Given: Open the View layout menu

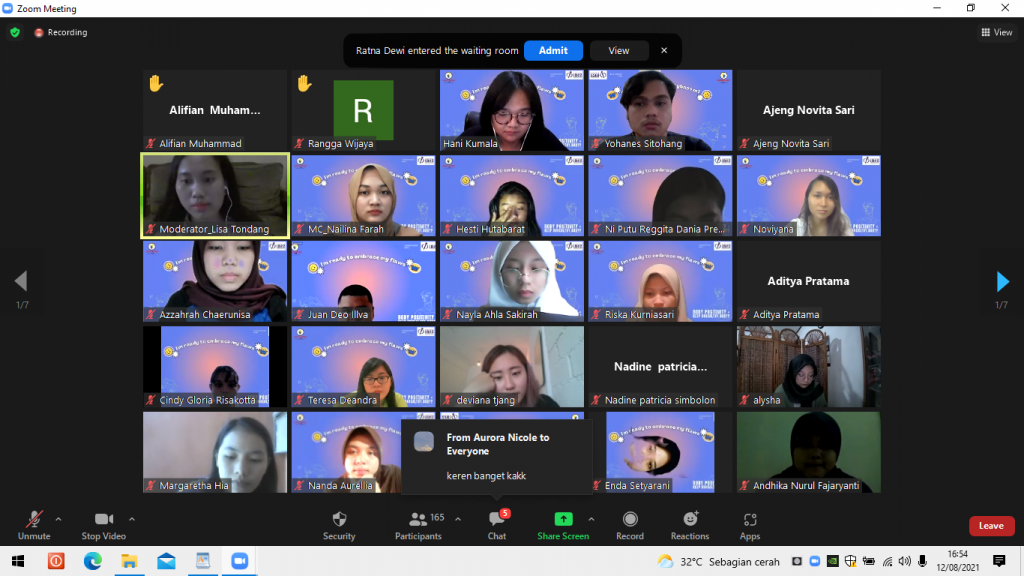Looking at the screenshot, I should 997,32.
